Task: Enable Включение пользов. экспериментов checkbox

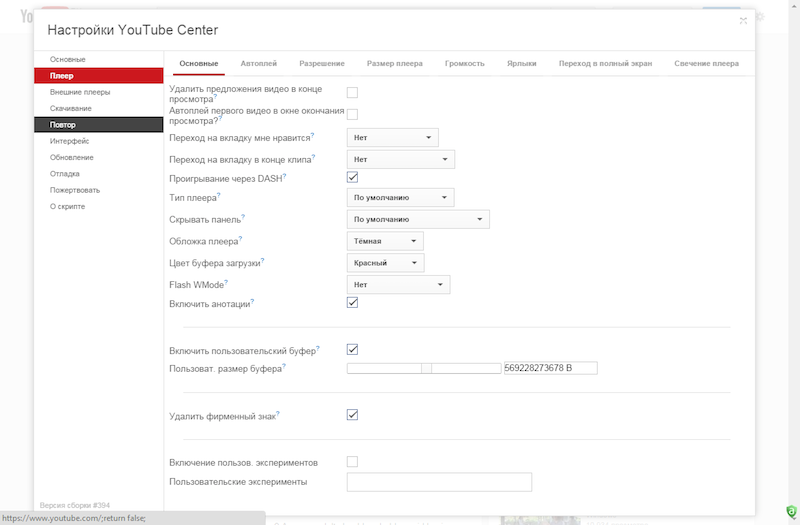Action: pos(352,462)
